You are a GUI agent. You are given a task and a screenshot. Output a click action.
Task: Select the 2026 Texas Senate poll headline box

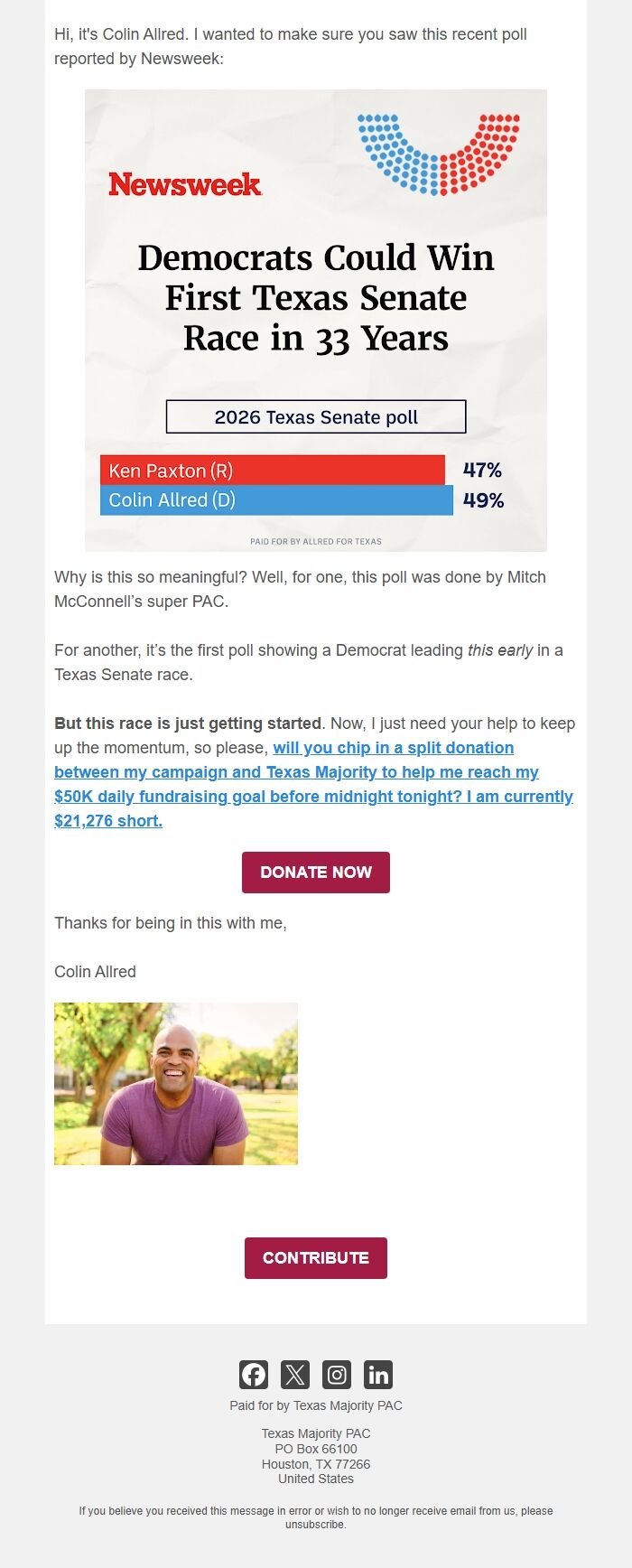coord(315,417)
